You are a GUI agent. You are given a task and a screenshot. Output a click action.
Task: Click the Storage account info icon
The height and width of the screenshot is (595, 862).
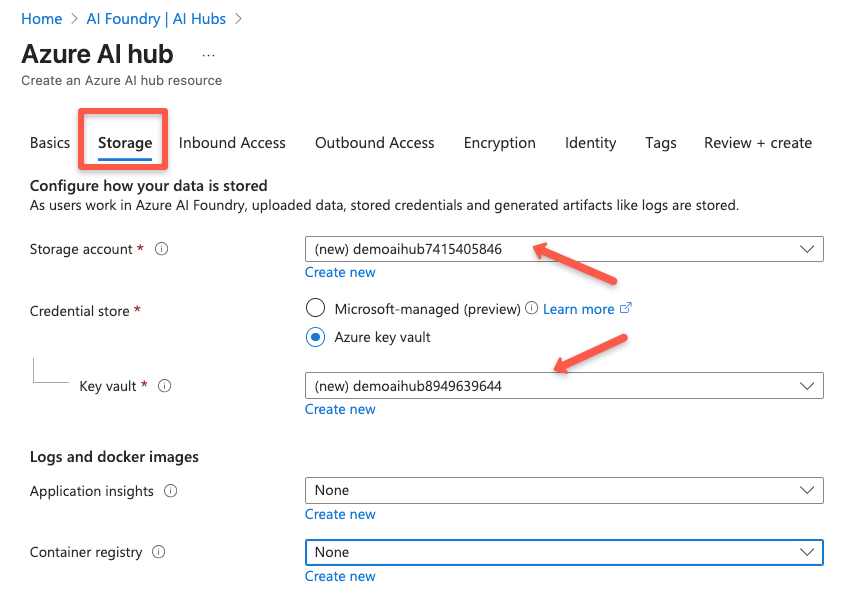pos(161,249)
